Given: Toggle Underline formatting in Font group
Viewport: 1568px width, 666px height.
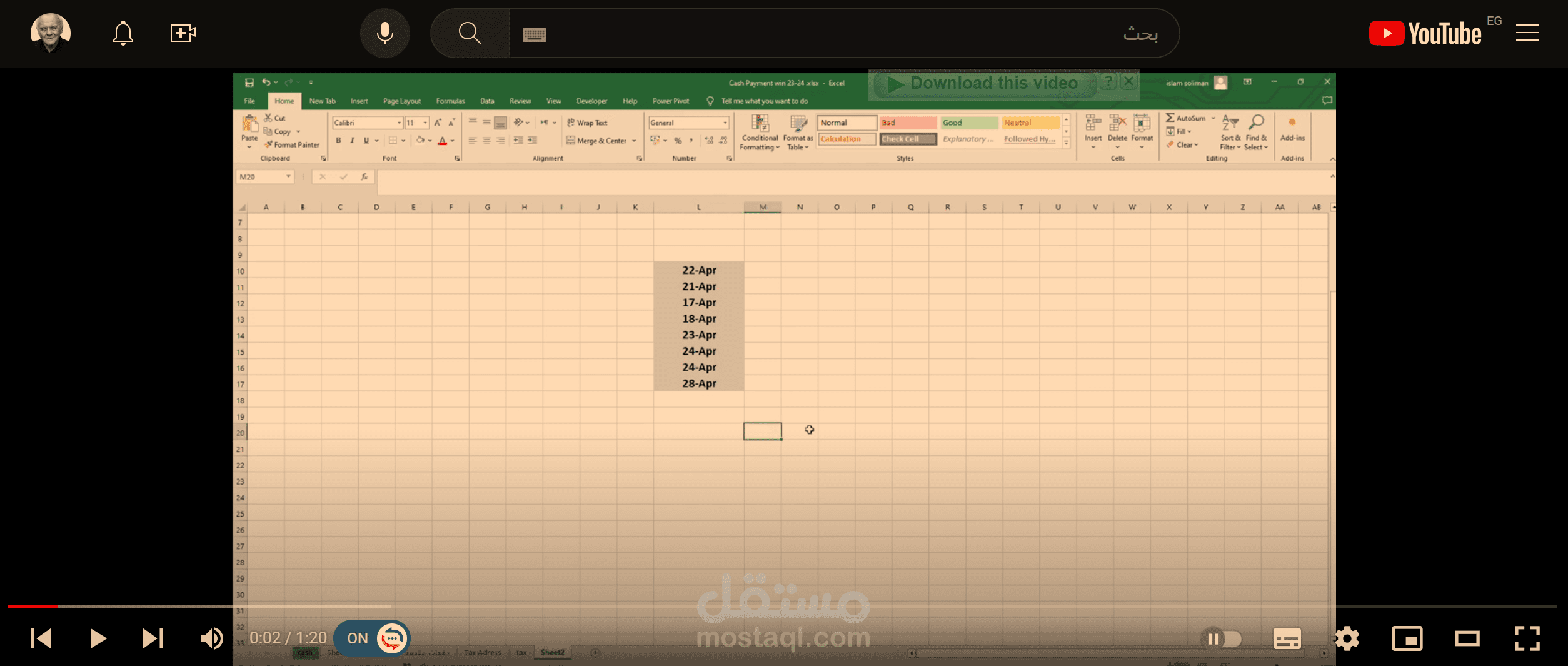Looking at the screenshot, I should point(366,141).
